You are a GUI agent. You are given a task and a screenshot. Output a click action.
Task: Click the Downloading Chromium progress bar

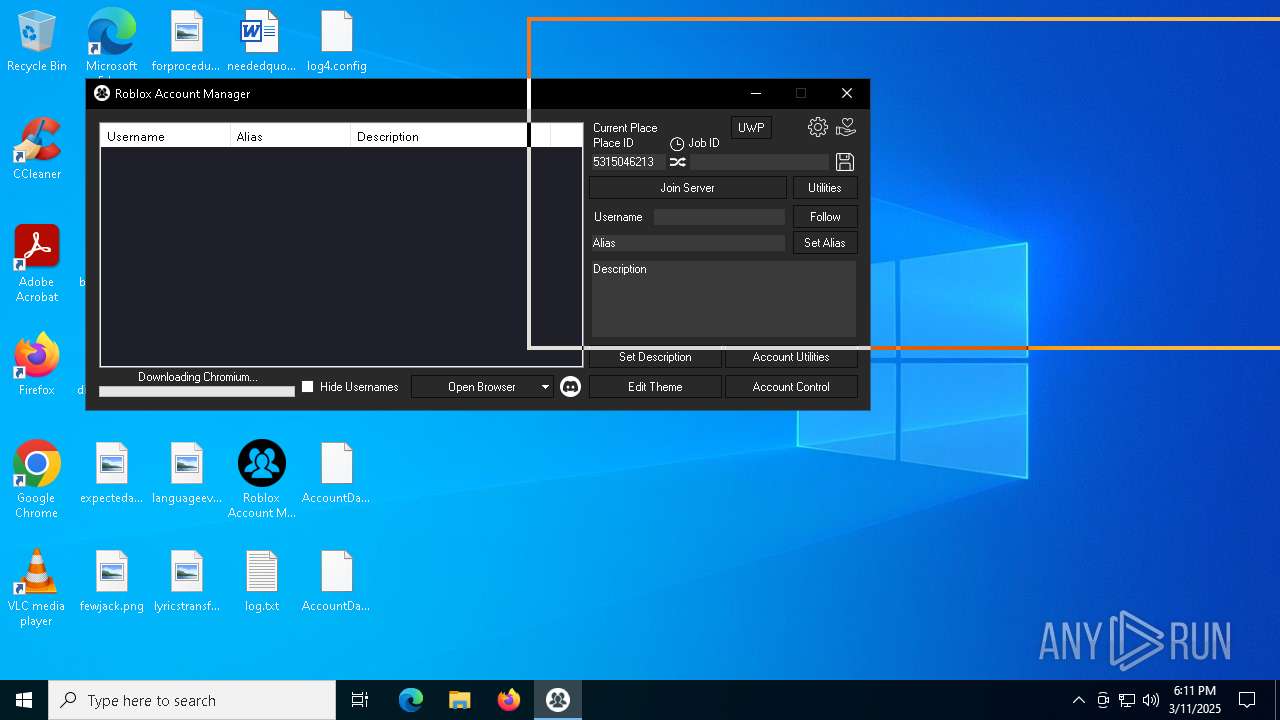pyautogui.click(x=197, y=391)
